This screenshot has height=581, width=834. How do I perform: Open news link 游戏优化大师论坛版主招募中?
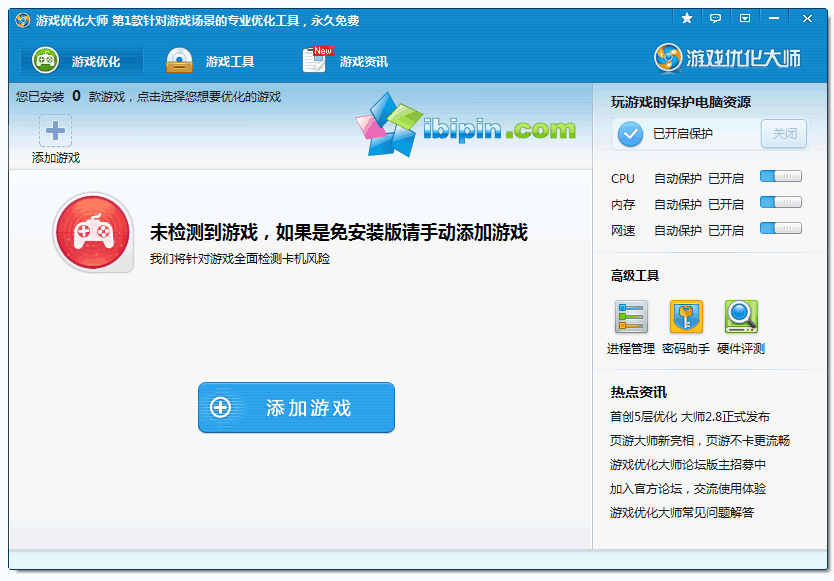pyautogui.click(x=688, y=464)
